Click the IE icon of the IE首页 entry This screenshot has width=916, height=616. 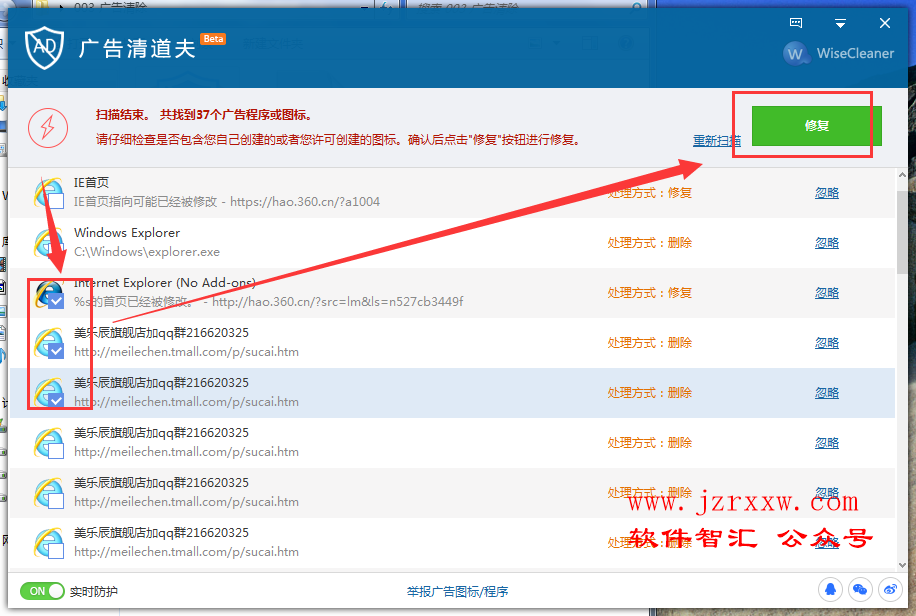point(48,192)
